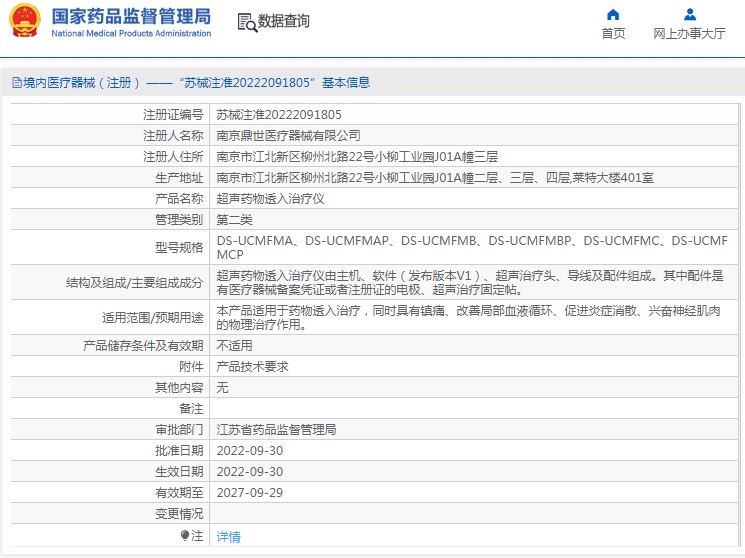Click the 结构及组成 description text

tap(470, 282)
